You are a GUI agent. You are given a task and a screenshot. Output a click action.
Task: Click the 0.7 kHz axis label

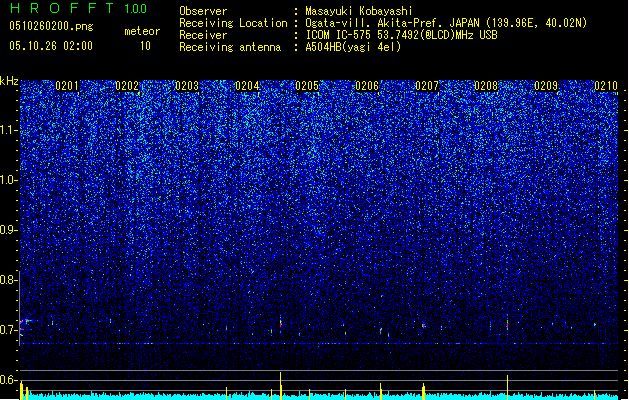pyautogui.click(x=9, y=330)
